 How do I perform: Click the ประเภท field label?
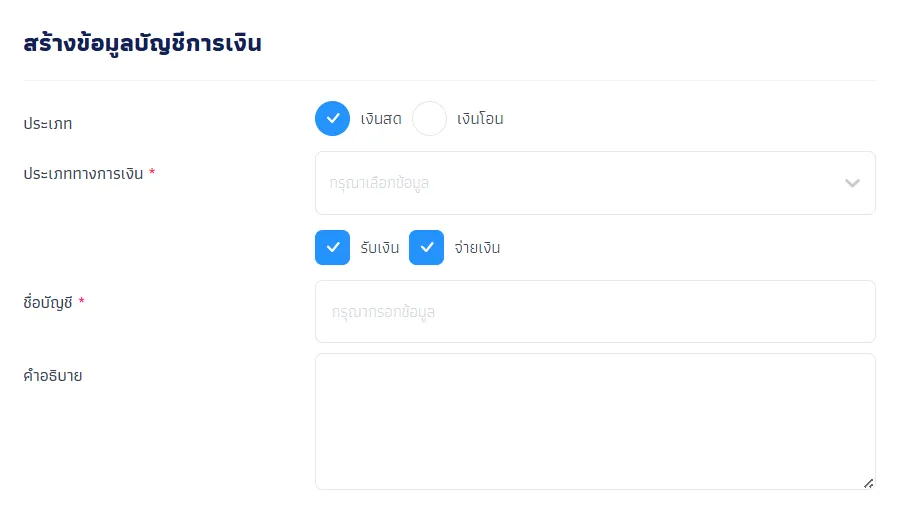click(47, 124)
